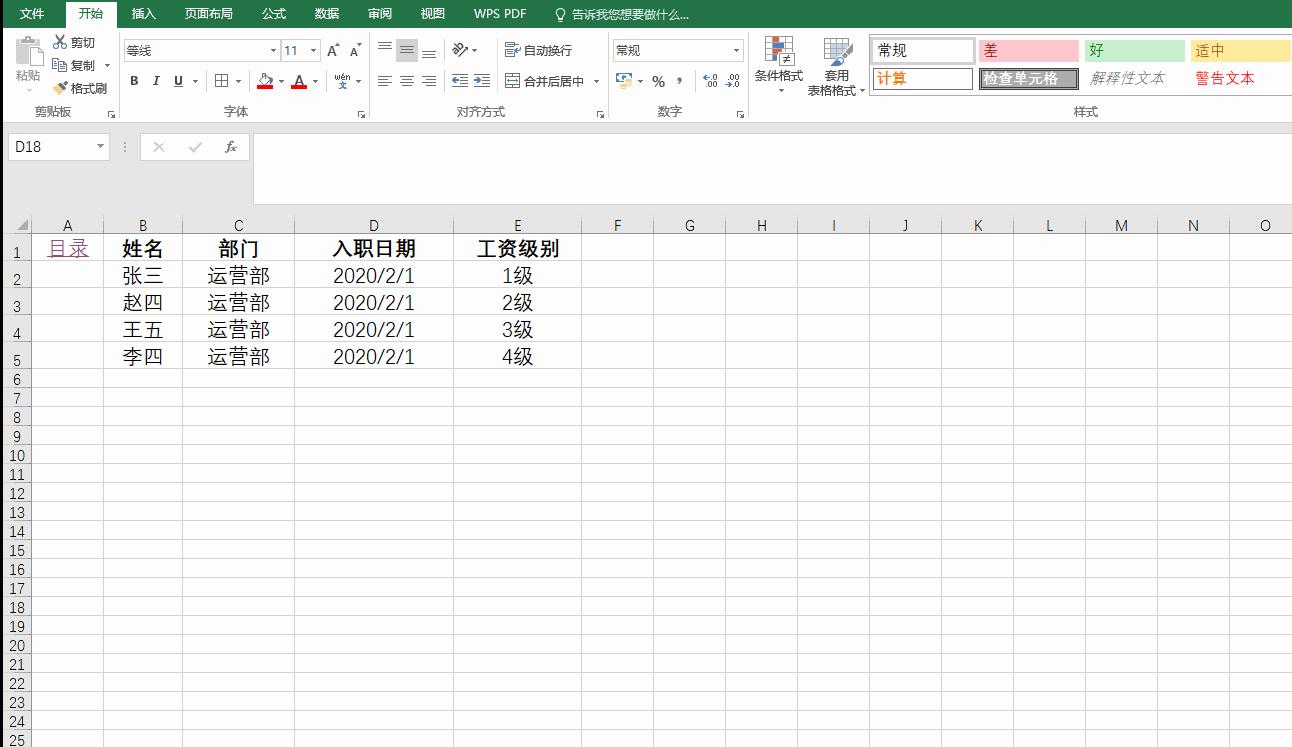Apply the percent % number style
The image size is (1292, 747).
click(660, 81)
